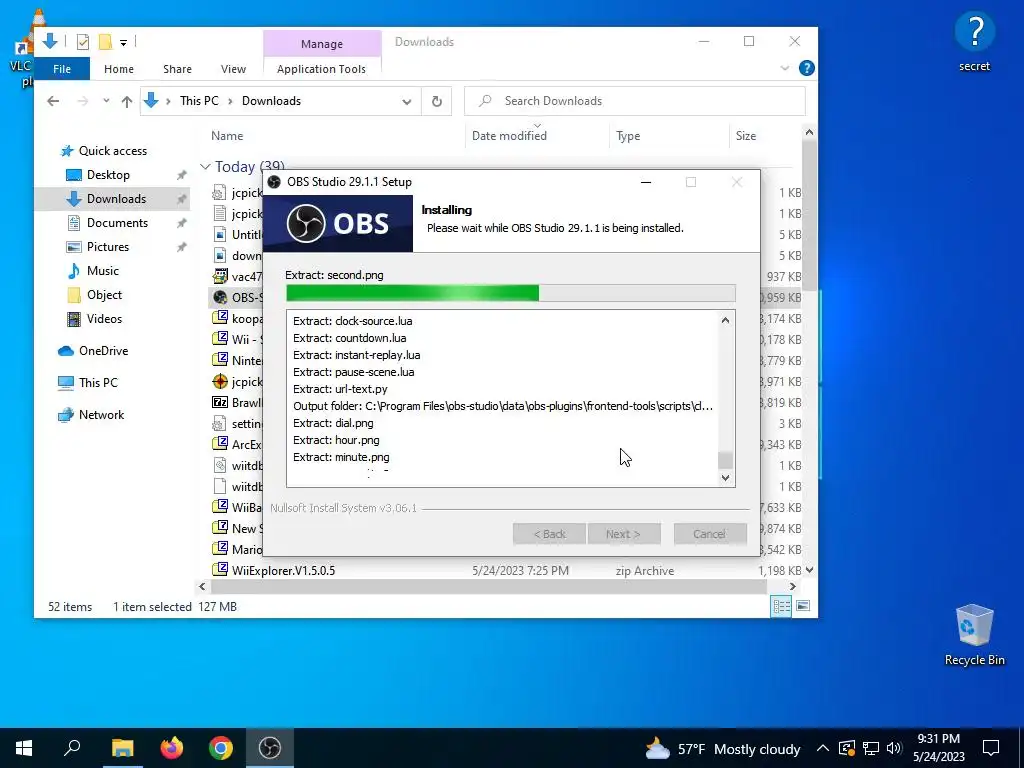Open the File menu in Explorer

tap(62, 69)
